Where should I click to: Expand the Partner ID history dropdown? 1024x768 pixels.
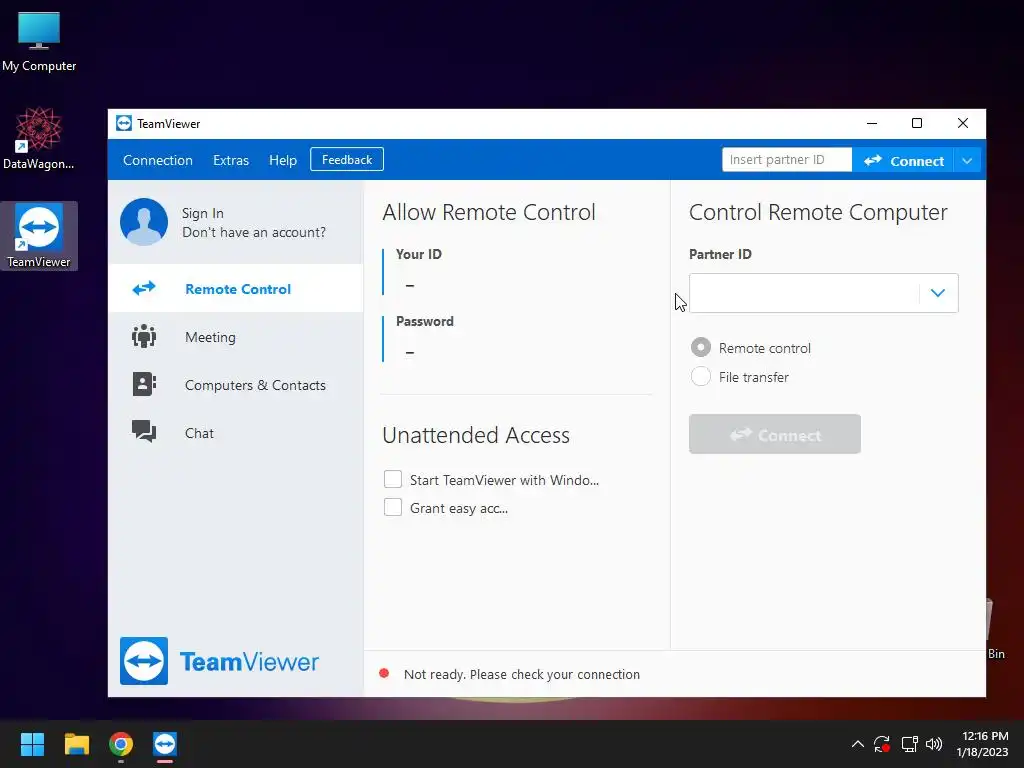click(x=938, y=293)
